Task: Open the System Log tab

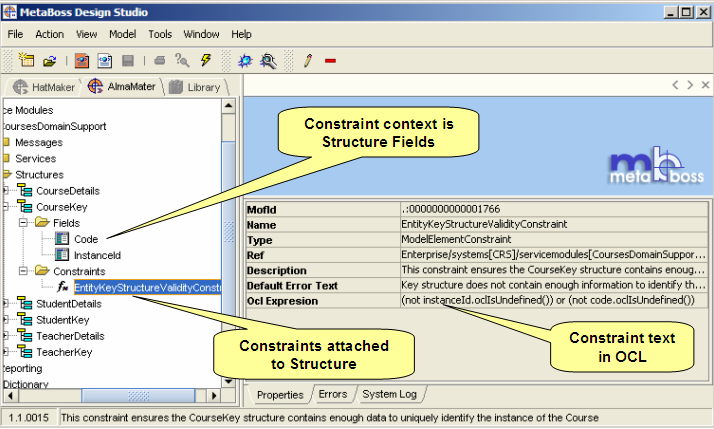Action: pyautogui.click(x=389, y=394)
